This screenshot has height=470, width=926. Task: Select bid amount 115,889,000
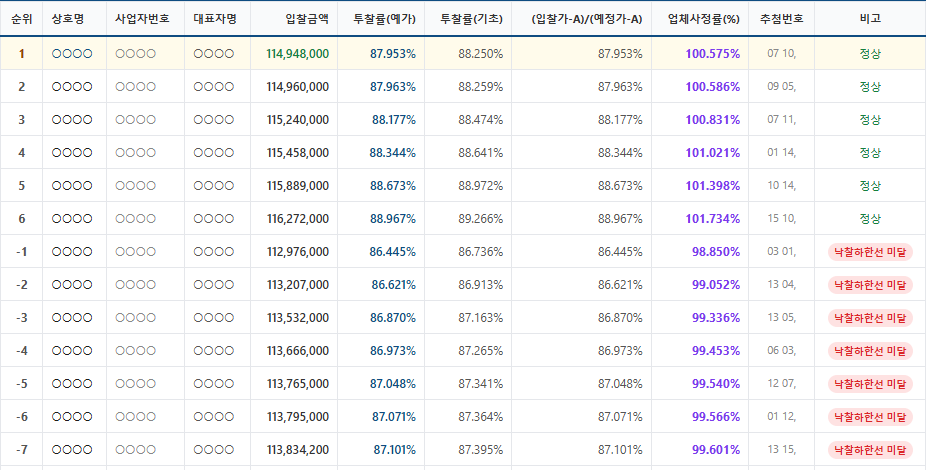(x=298, y=186)
